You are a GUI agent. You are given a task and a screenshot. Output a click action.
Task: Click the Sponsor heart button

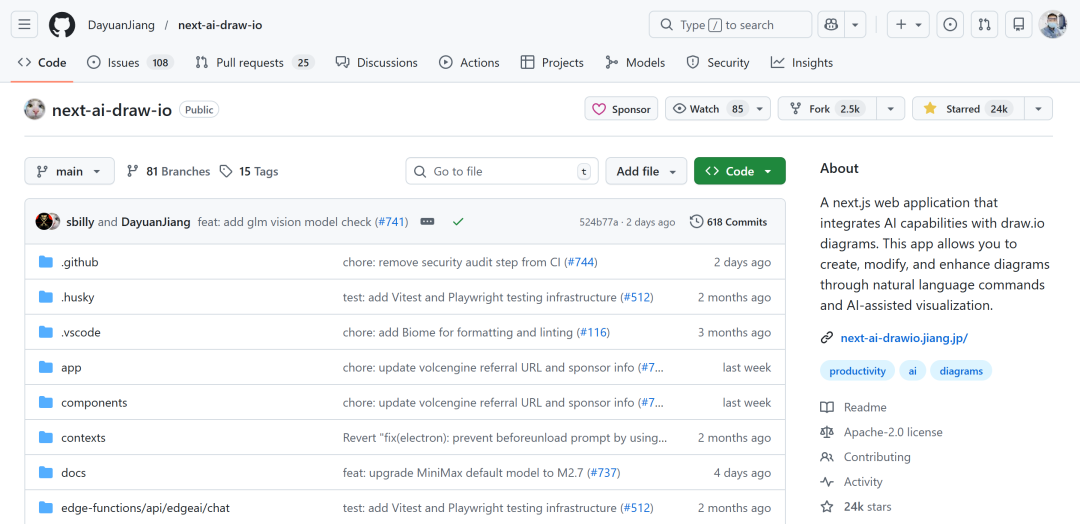621,109
